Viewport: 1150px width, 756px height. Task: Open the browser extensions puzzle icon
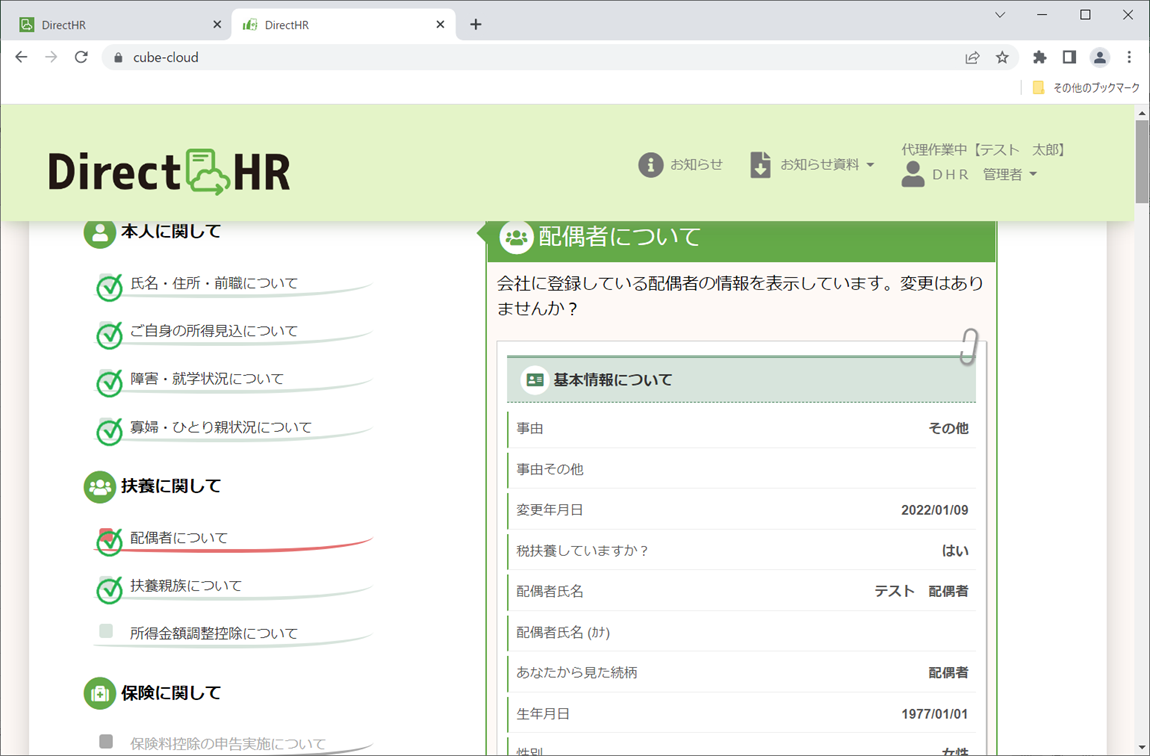(1039, 57)
